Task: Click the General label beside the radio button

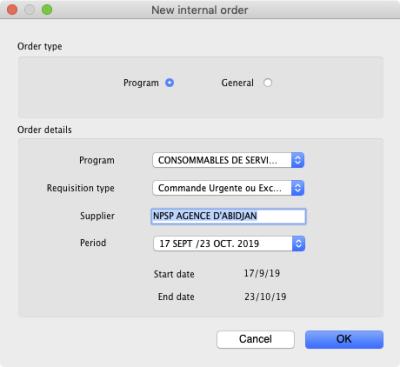Action: 237,83
